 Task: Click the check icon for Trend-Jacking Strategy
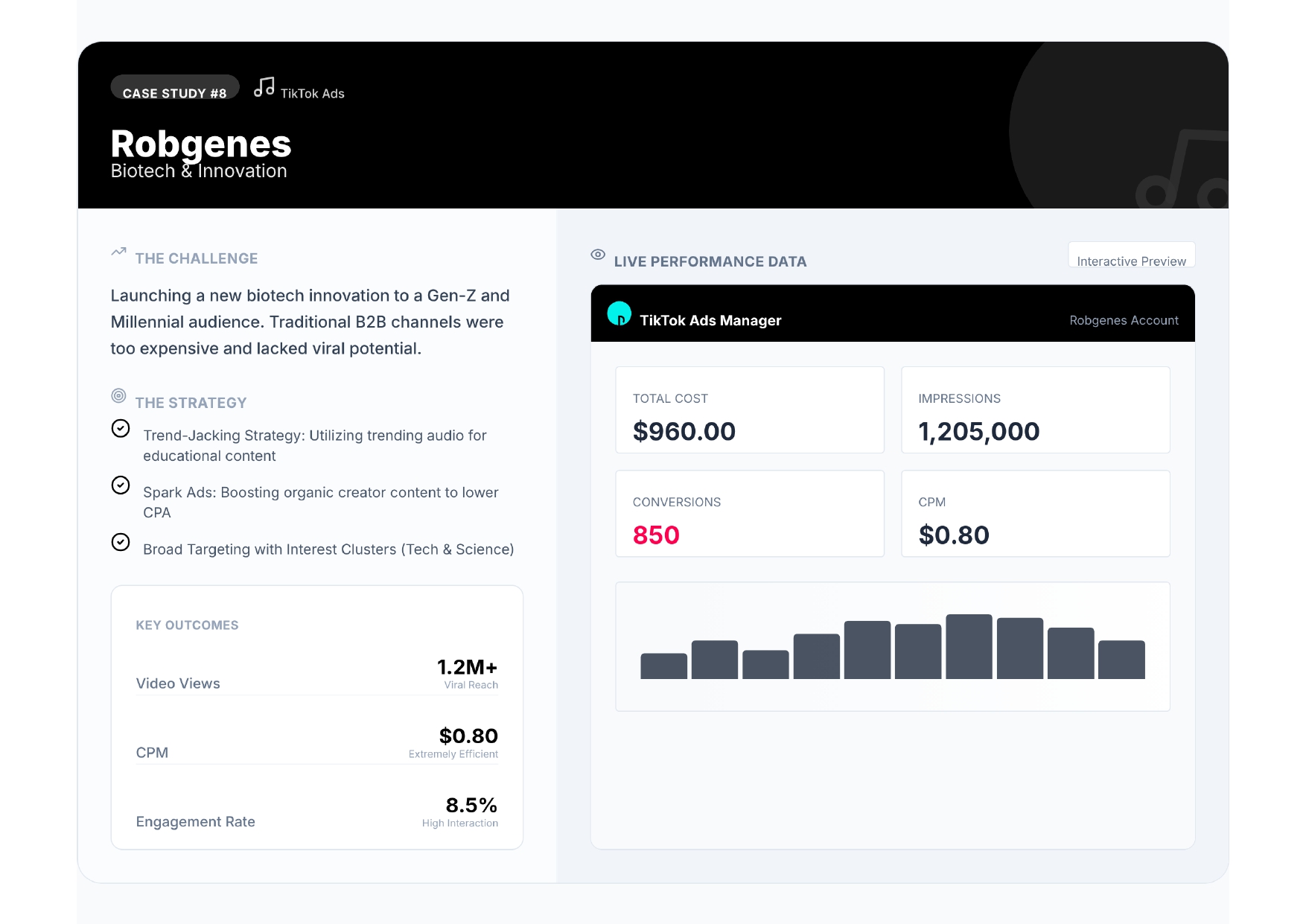tap(121, 428)
